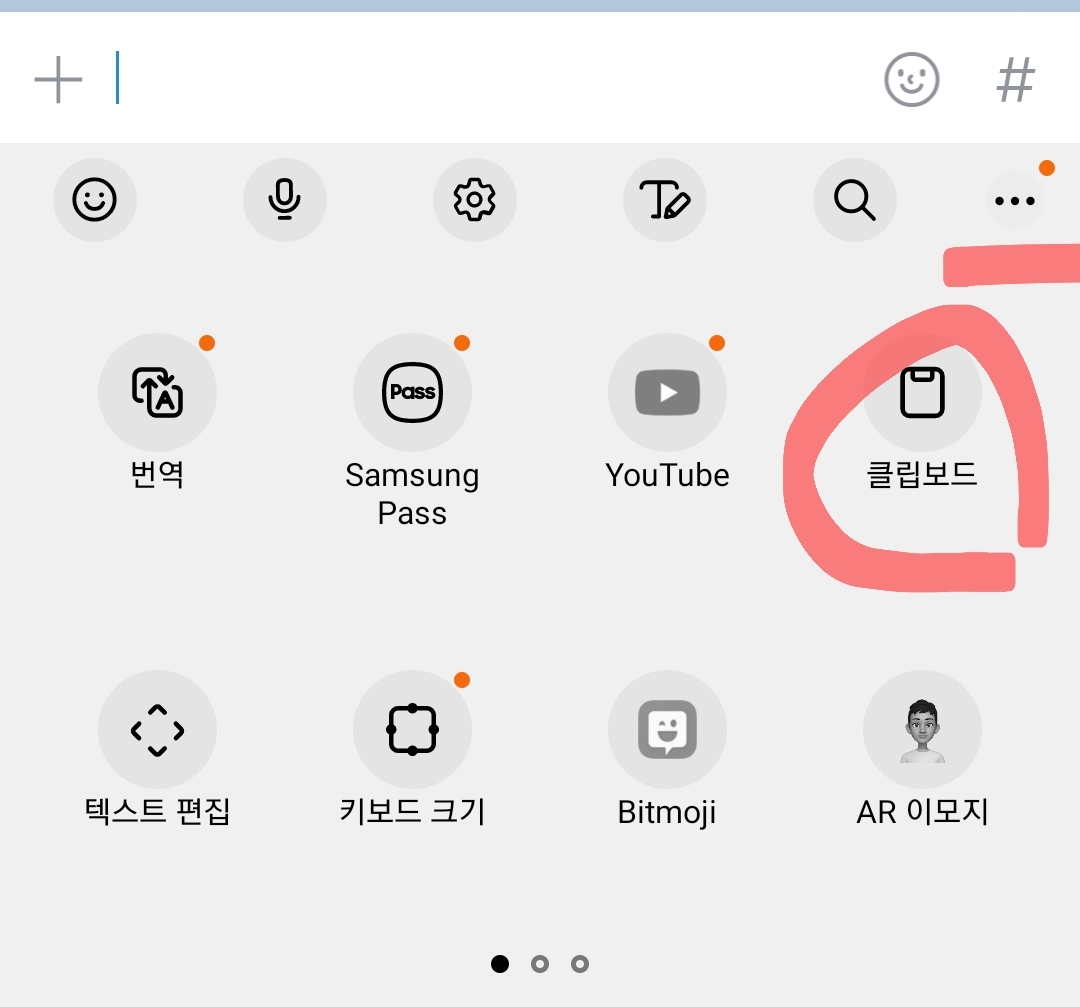Open YouTube search from the keyboard
Image resolution: width=1080 pixels, height=1007 pixels.
pyautogui.click(x=667, y=392)
